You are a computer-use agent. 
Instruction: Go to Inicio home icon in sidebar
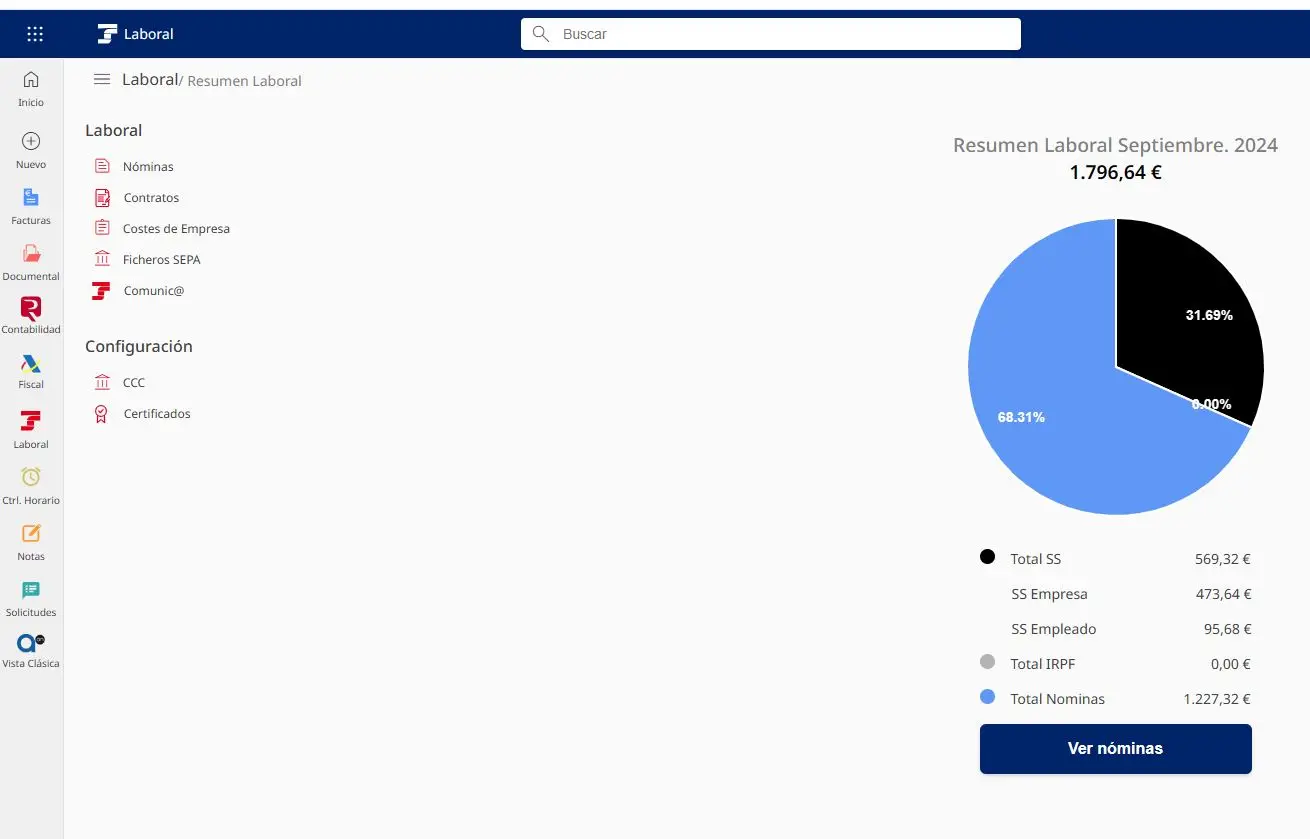click(x=31, y=79)
